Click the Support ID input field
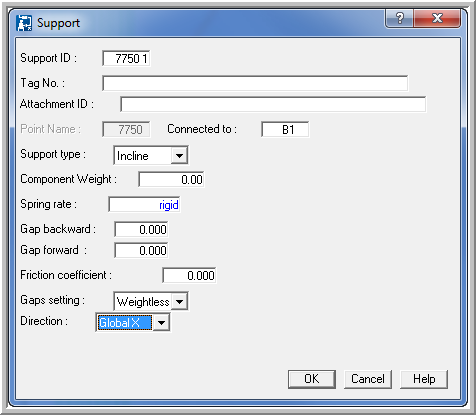This screenshot has height=415, width=476. [126, 59]
